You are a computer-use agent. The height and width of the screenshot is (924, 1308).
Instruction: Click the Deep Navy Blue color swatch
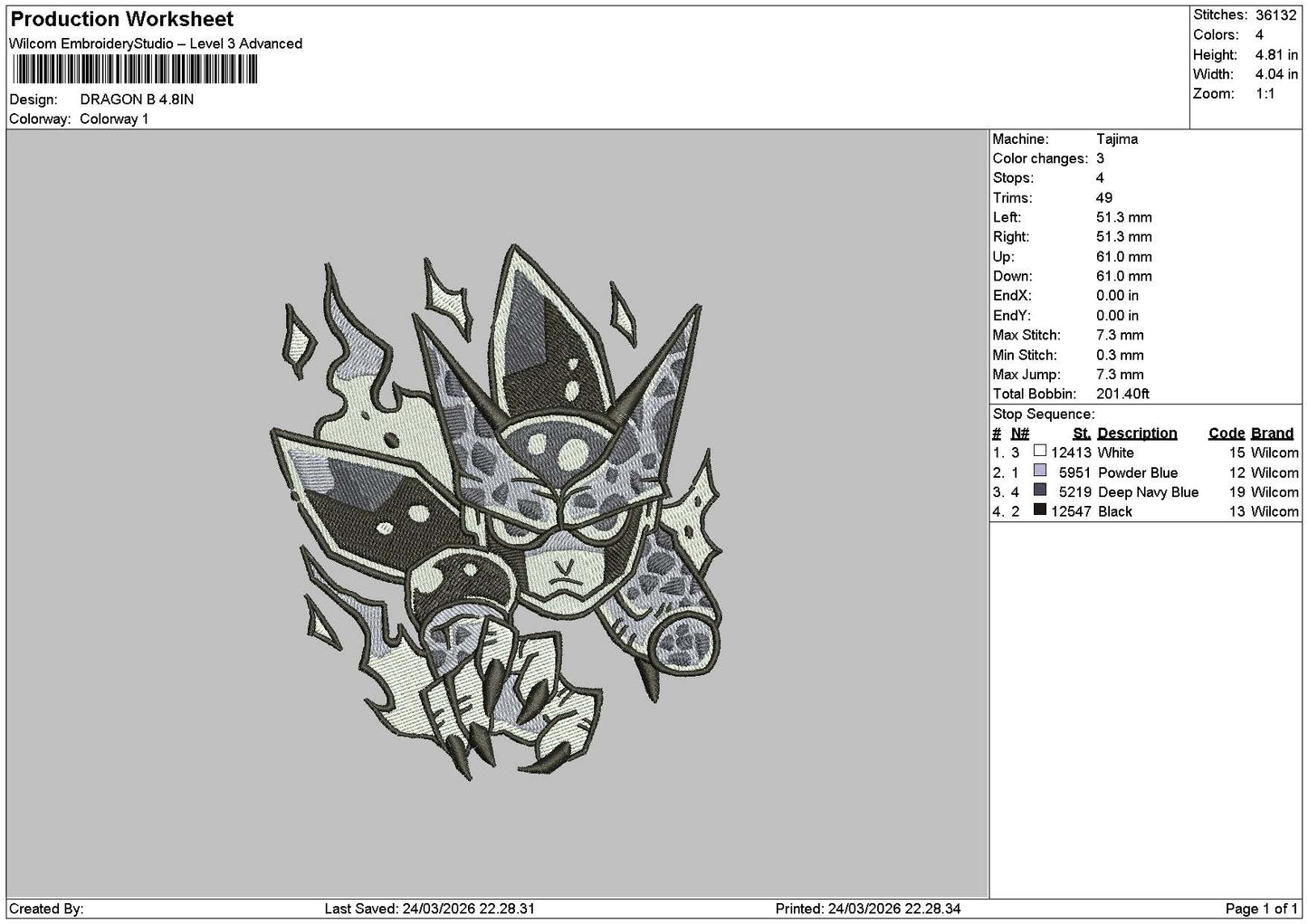point(1039,491)
